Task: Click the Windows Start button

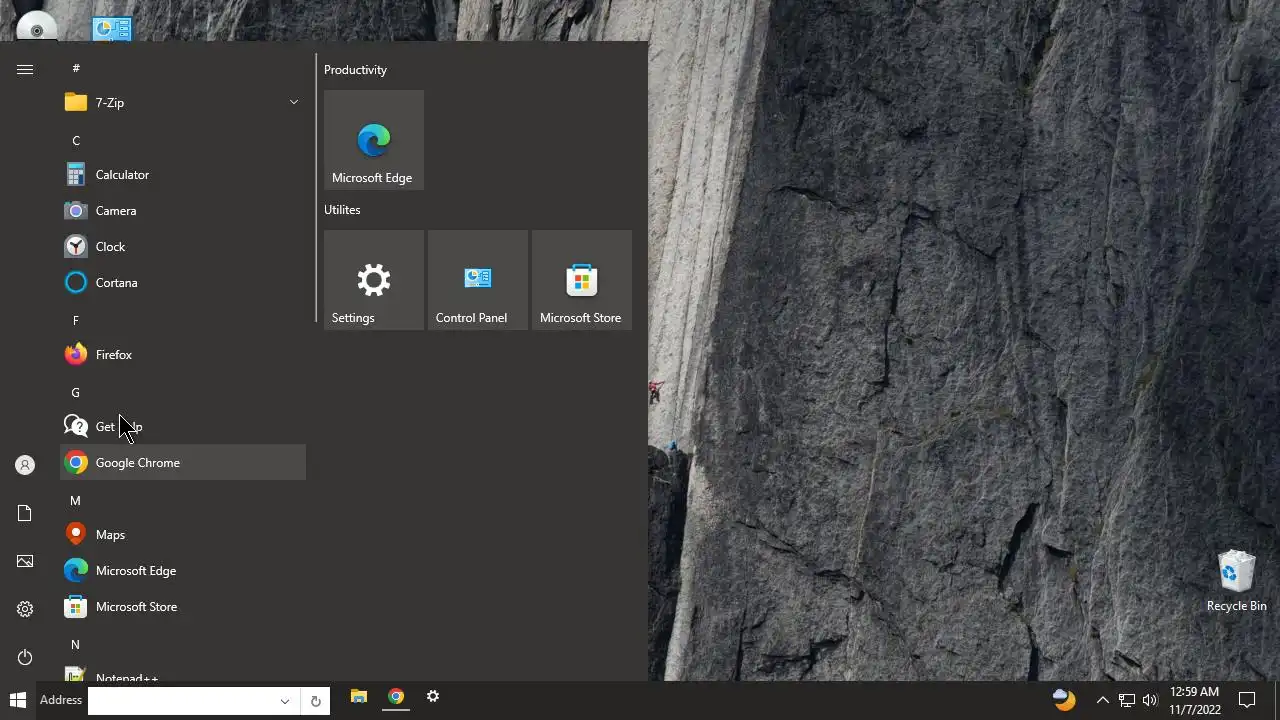Action: [x=17, y=700]
